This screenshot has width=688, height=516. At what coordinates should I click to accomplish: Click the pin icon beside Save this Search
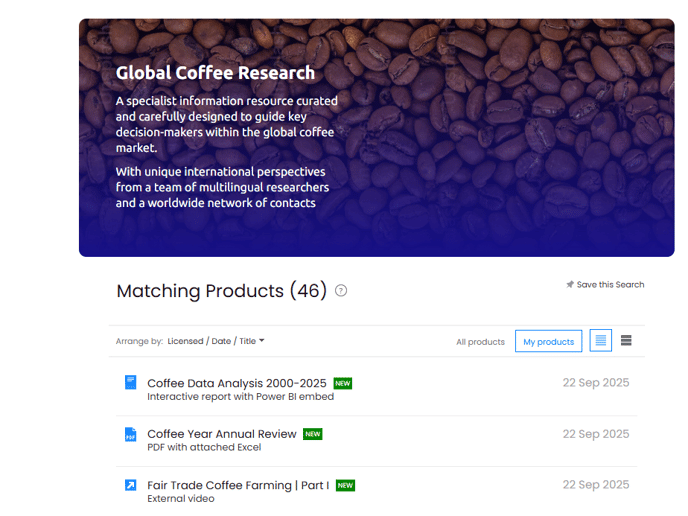(x=570, y=285)
